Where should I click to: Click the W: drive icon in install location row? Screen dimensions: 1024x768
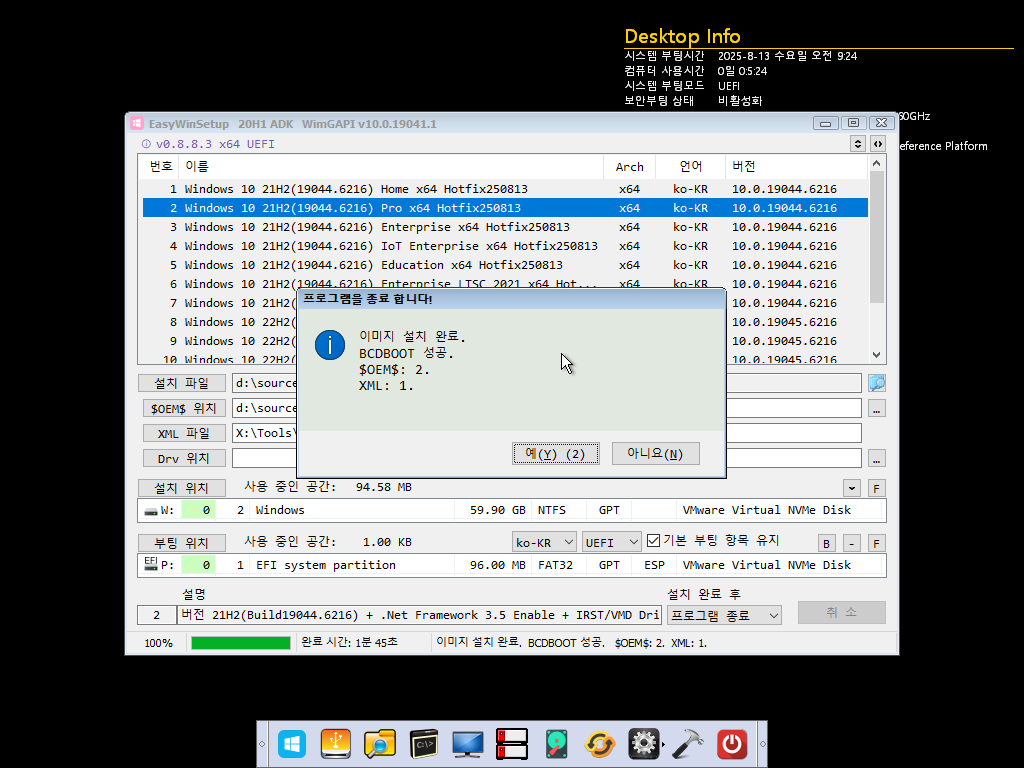click(x=151, y=511)
